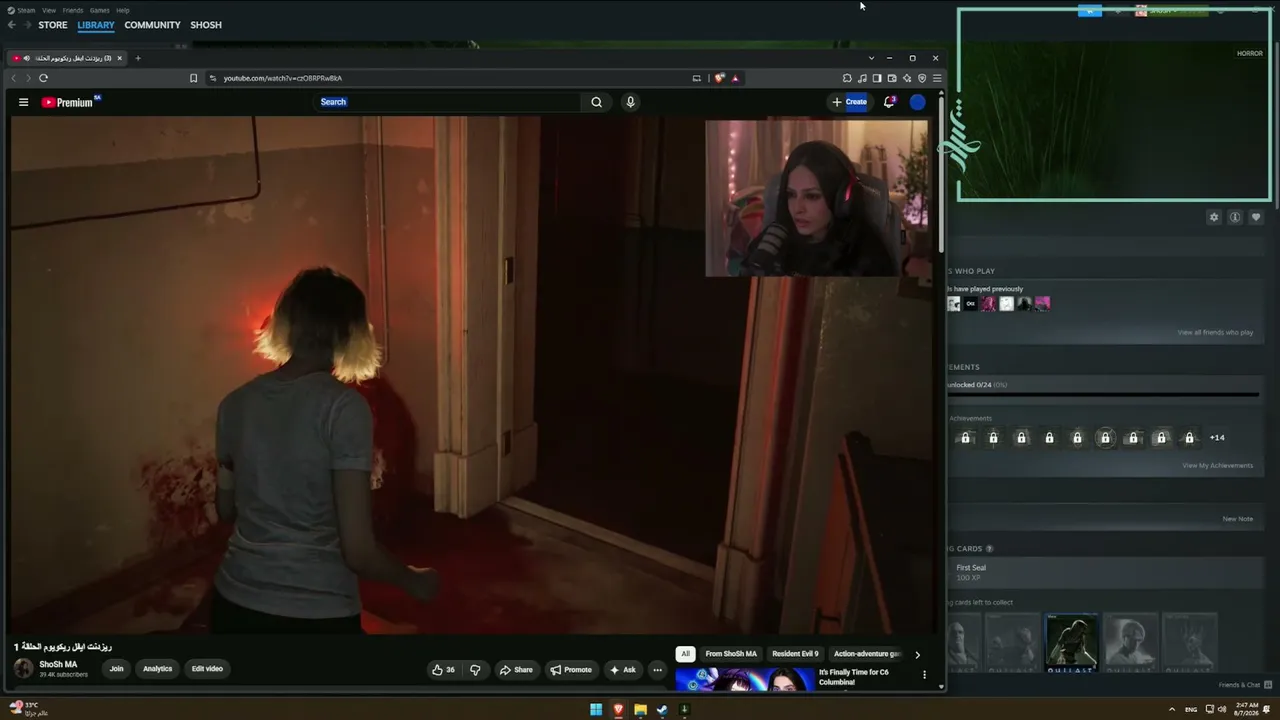The image size is (1280, 720).
Task: Open the SHOSH profile tab in Steam
Action: coord(206,25)
